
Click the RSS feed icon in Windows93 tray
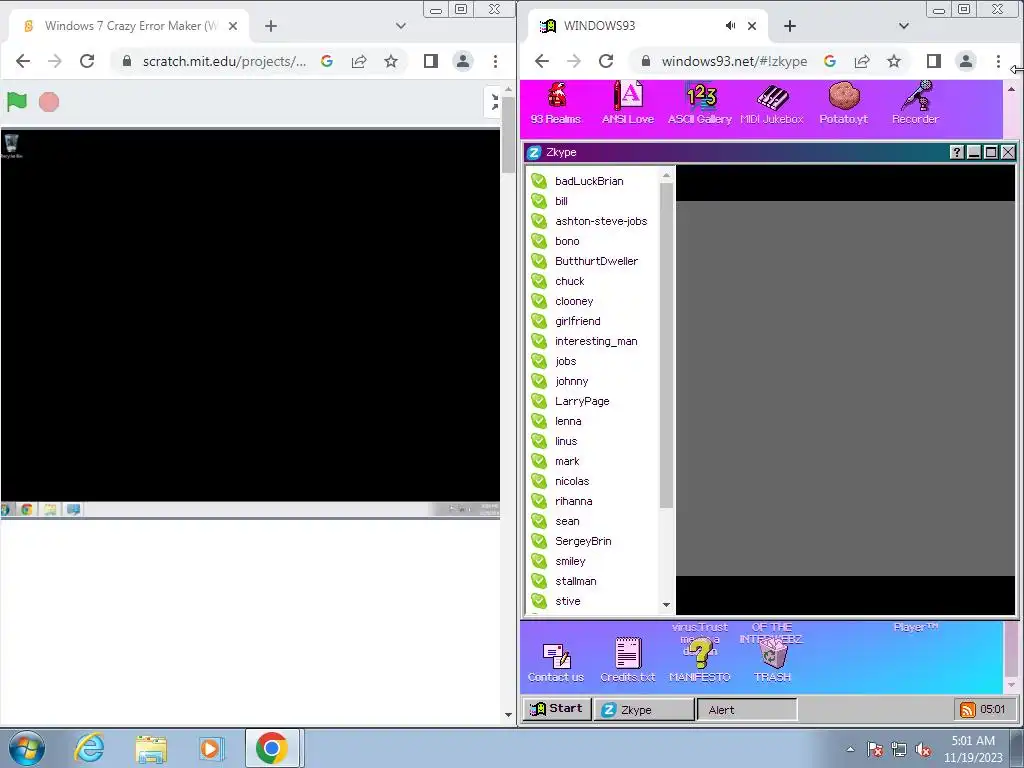tap(968, 709)
